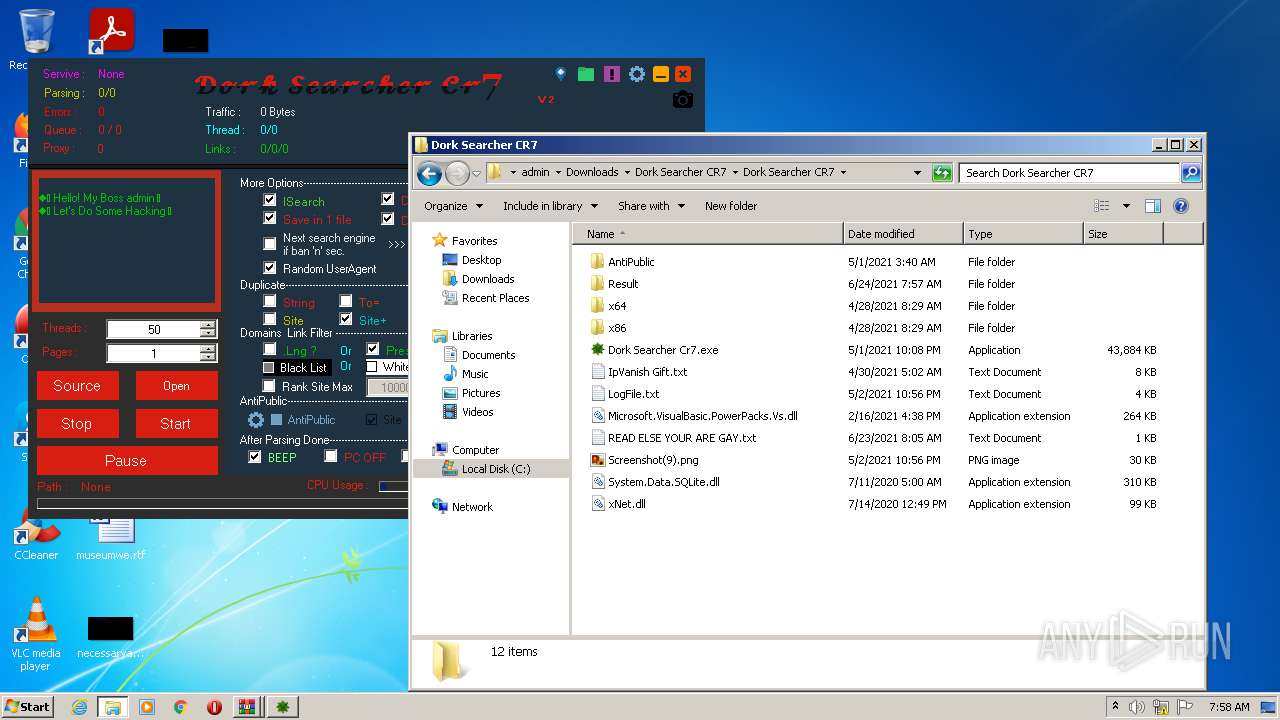The width and height of the screenshot is (1280, 720).
Task: Click the Pause button
Action: click(126, 461)
